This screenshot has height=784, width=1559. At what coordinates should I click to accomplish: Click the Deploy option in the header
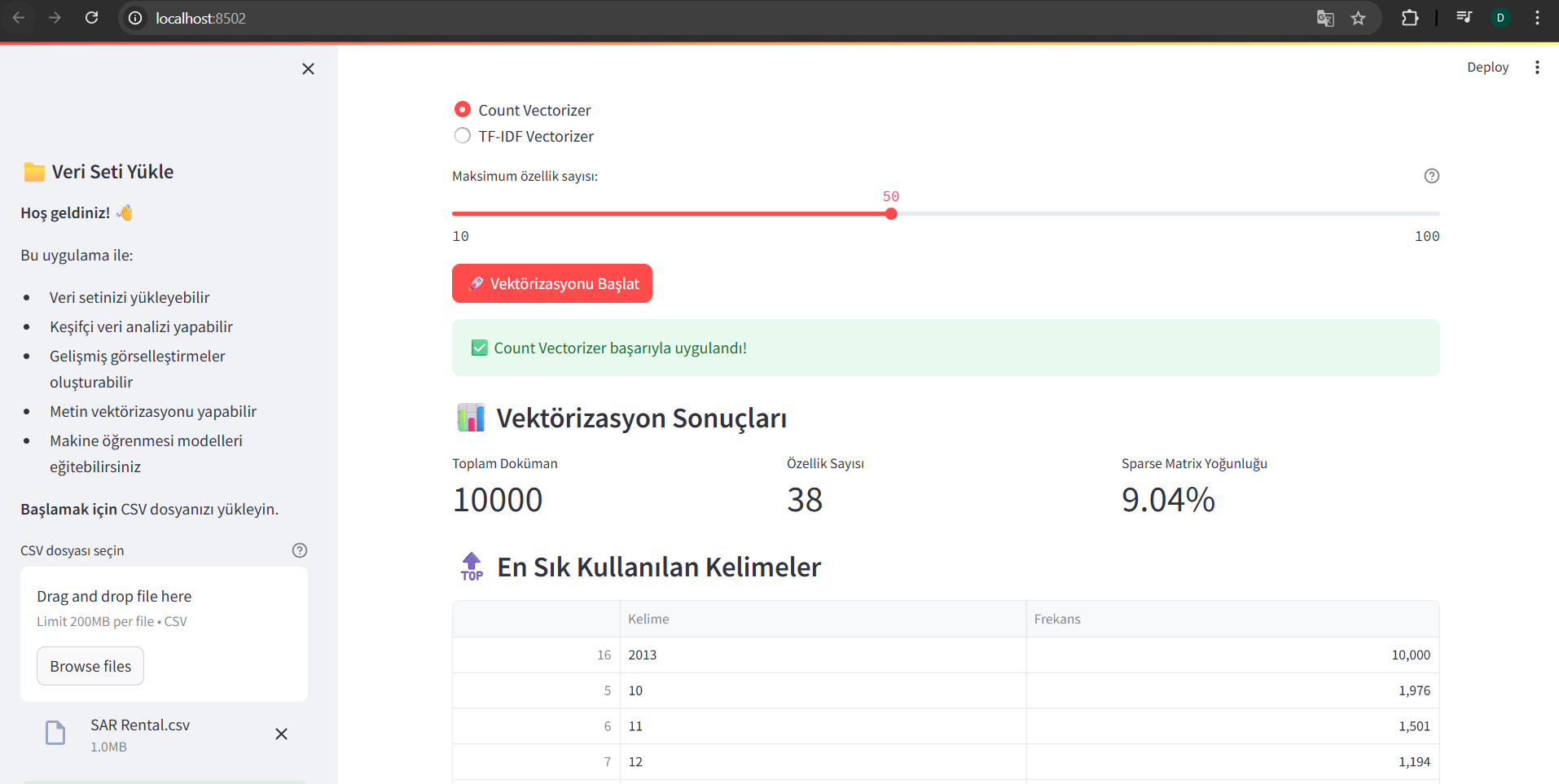(x=1487, y=67)
